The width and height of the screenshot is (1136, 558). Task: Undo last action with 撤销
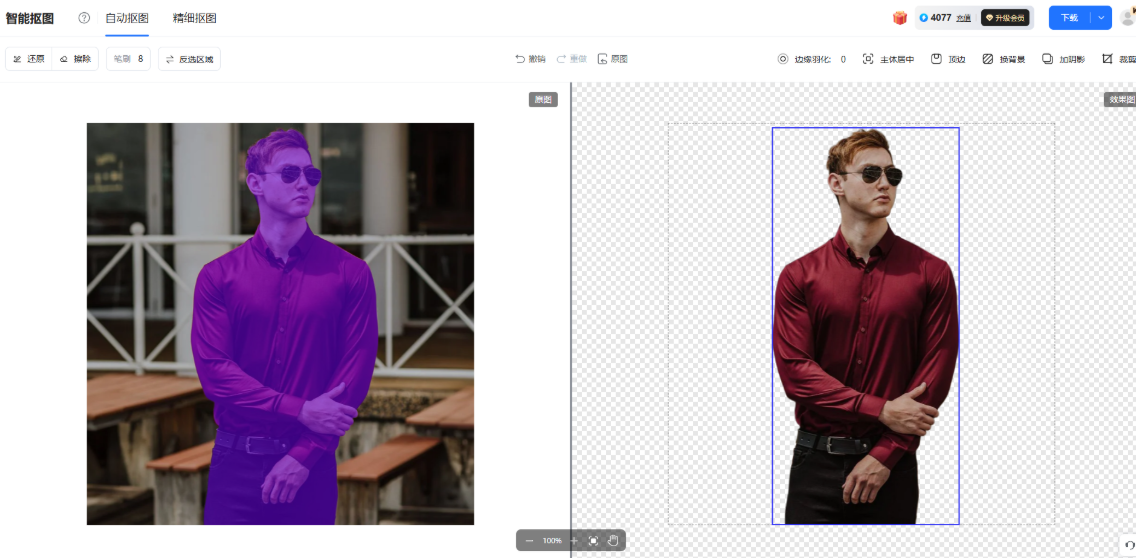tap(530, 59)
